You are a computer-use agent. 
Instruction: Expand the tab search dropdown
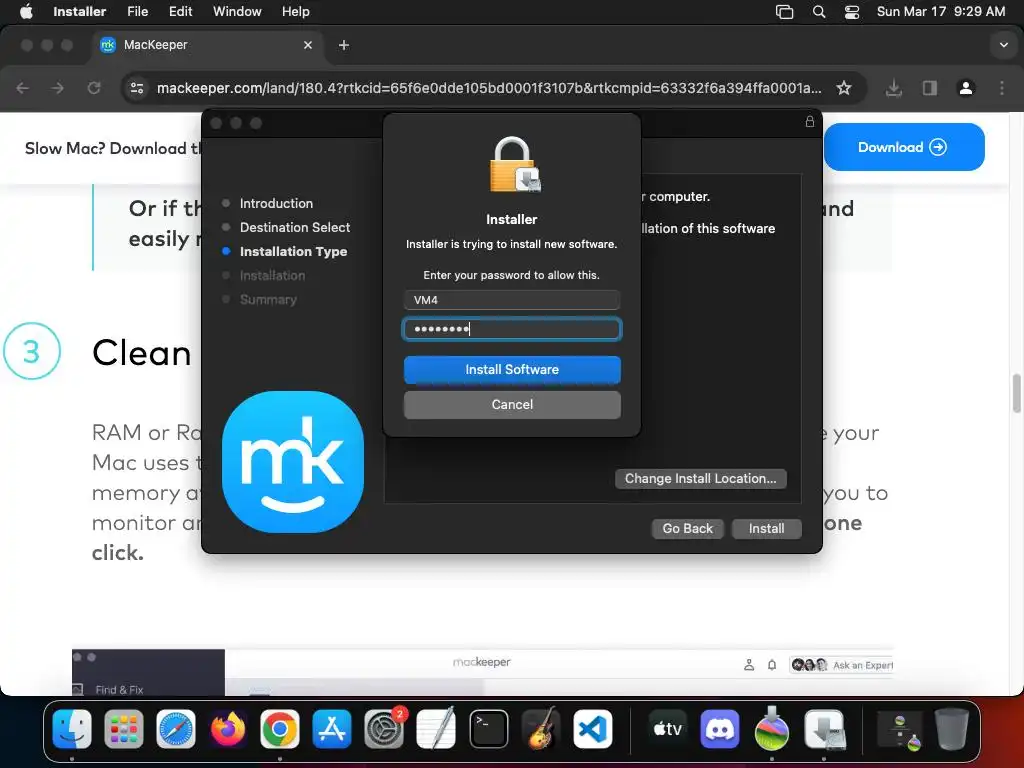1003,45
